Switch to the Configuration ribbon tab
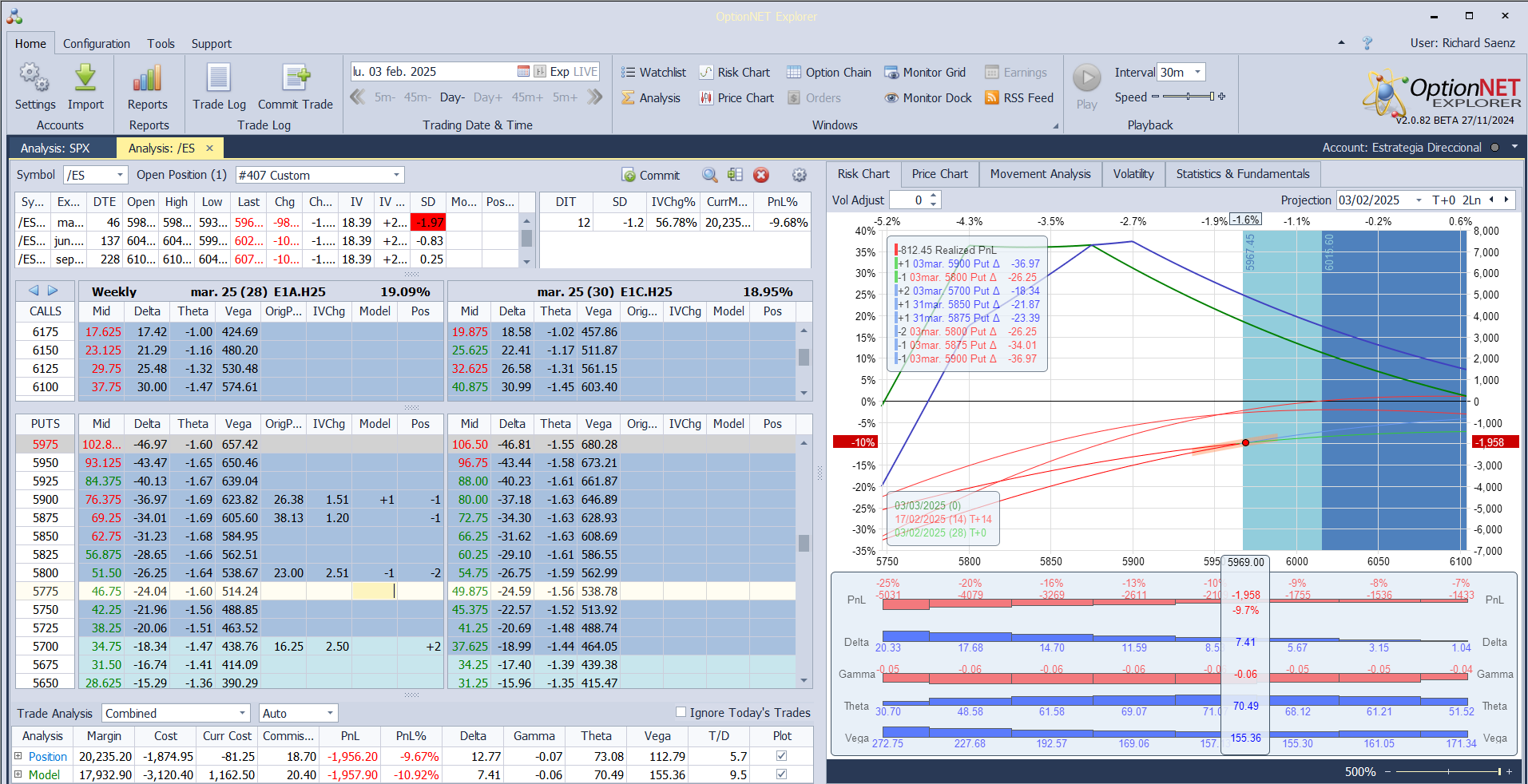Viewport: 1528px width, 784px height. [97, 44]
